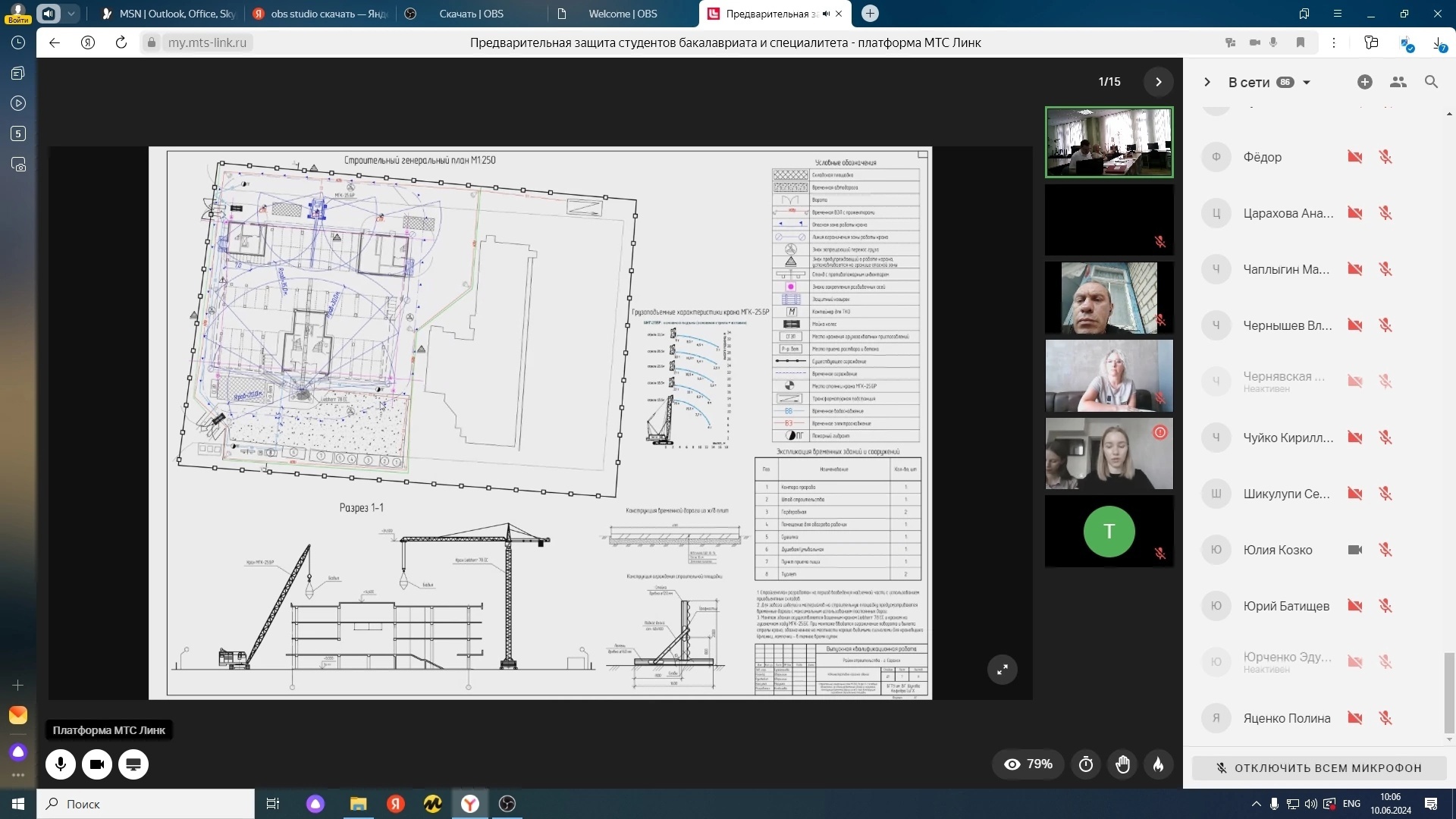The image size is (1456, 819).
Task: Switch to 'Welcome | OBS' tab
Action: pos(622,14)
